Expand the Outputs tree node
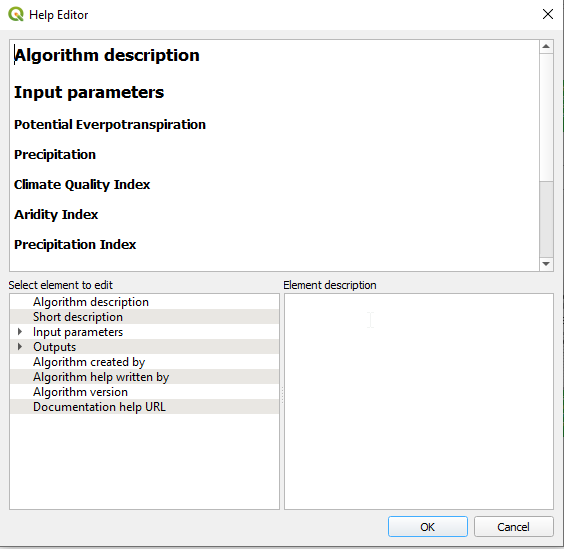Image resolution: width=564 pixels, height=549 pixels. pos(20,347)
